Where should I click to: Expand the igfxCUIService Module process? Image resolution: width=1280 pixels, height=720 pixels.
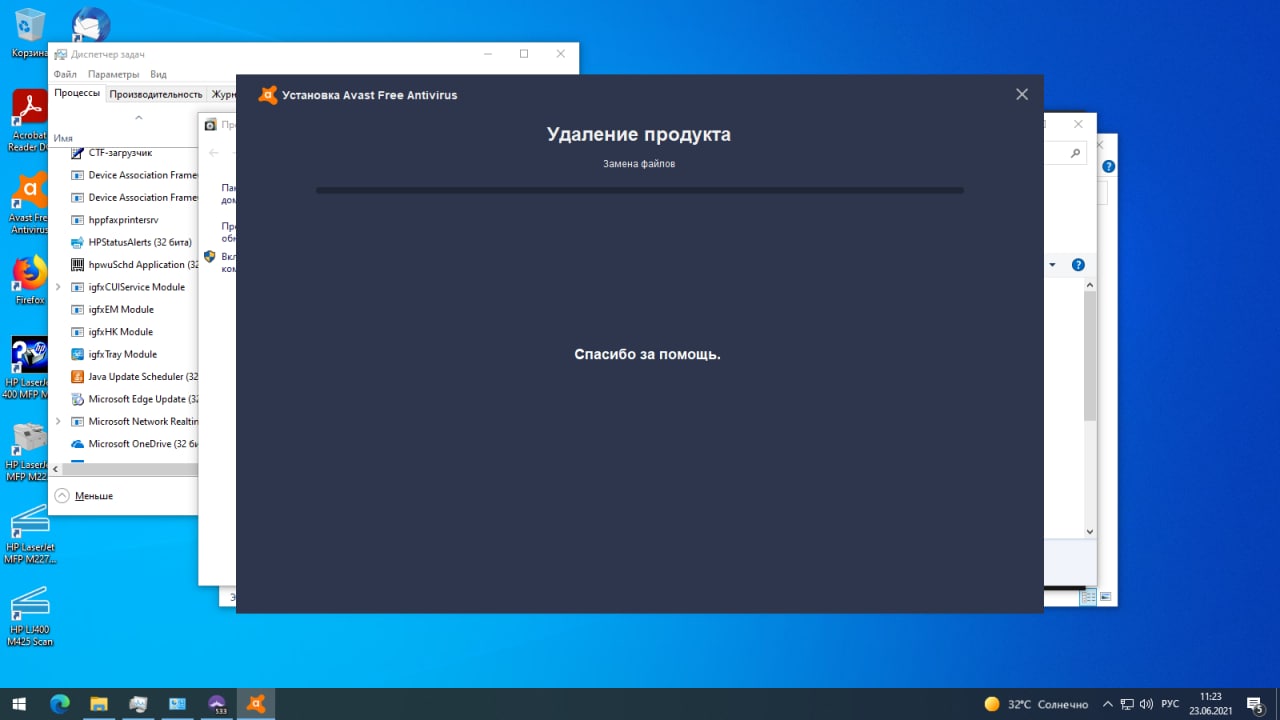coord(58,287)
